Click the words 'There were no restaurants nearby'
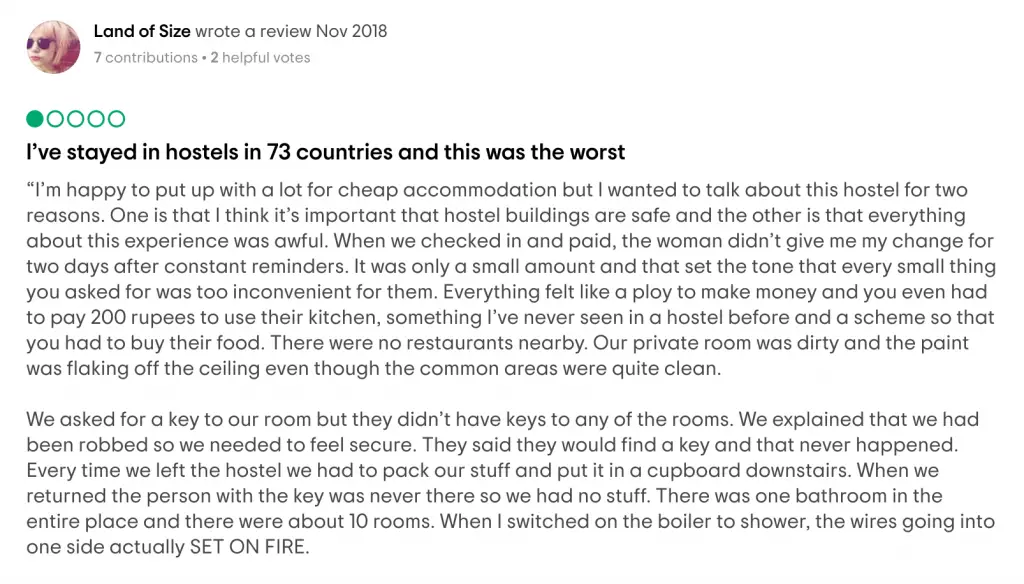 pos(428,343)
